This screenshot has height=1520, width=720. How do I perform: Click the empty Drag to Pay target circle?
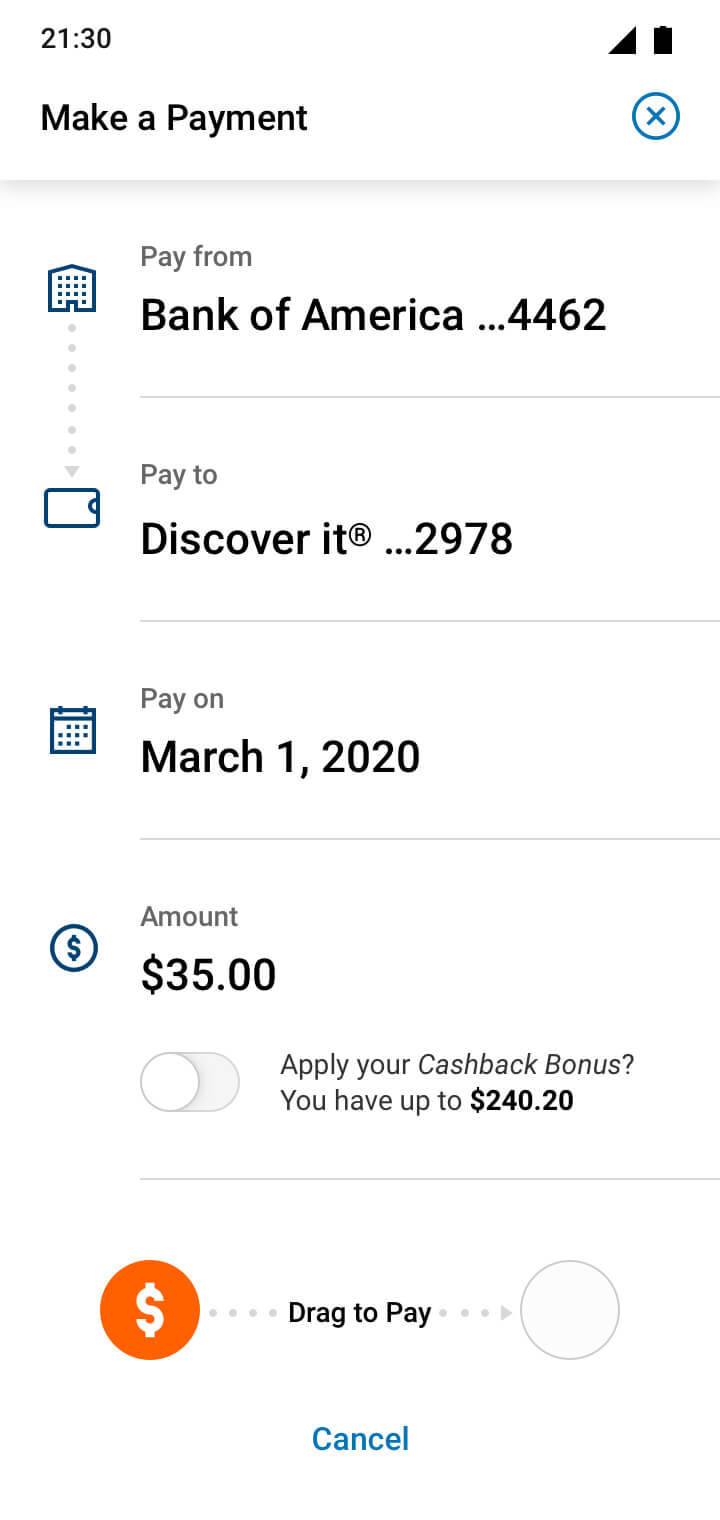click(x=570, y=1310)
